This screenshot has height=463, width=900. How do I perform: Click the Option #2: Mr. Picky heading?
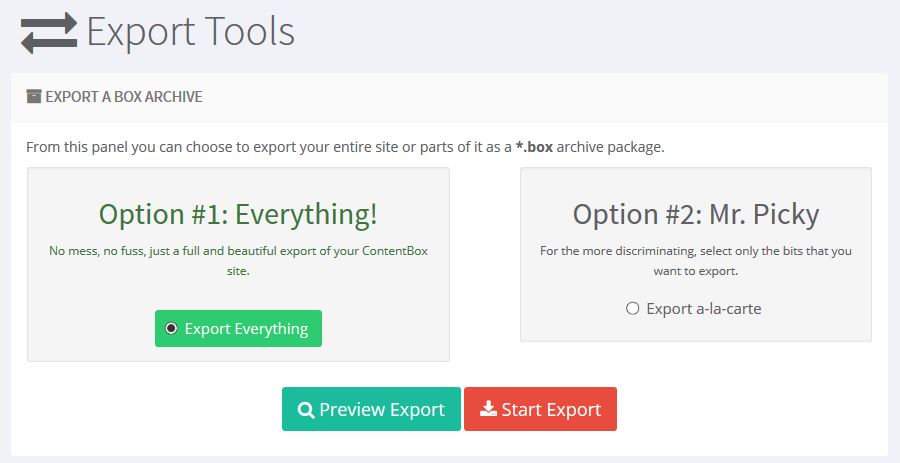tap(695, 214)
